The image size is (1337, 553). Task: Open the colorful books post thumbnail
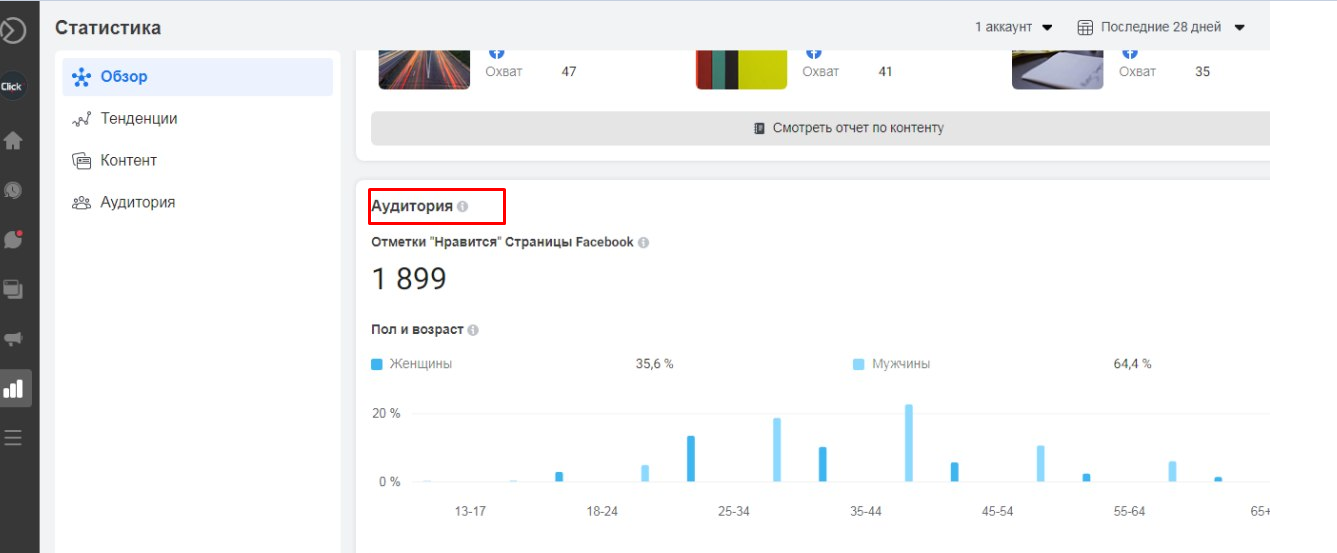tap(741, 68)
